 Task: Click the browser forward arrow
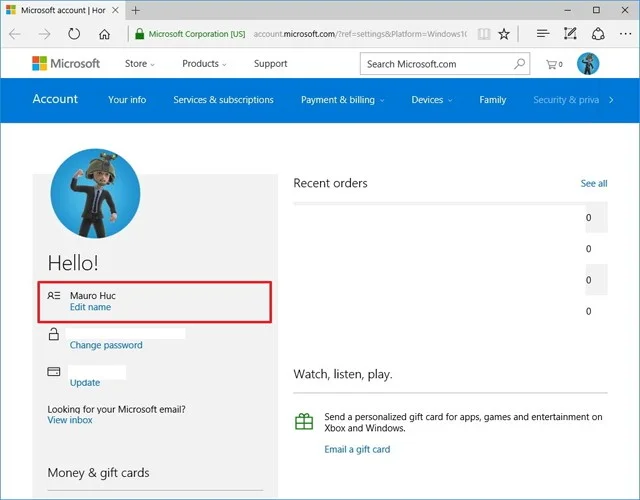[x=44, y=34]
